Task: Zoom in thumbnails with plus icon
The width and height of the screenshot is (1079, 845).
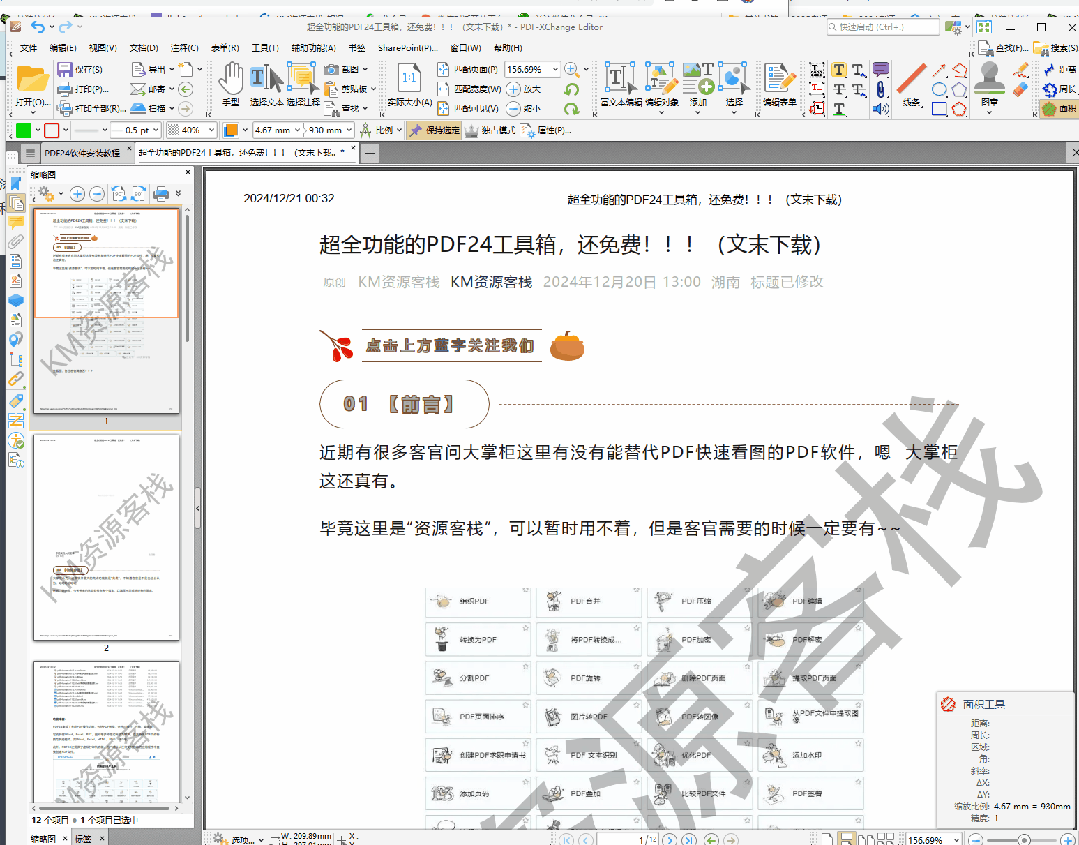Action: pyautogui.click(x=77, y=194)
